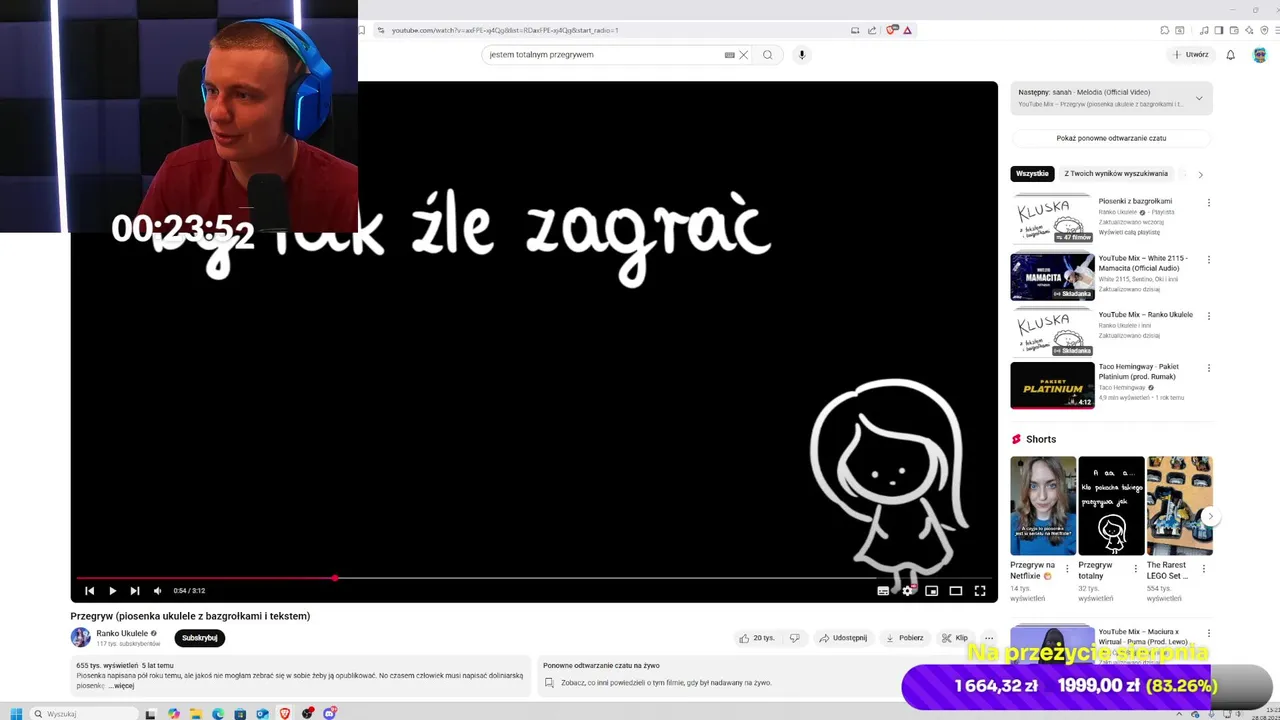Image resolution: width=1280 pixels, height=720 pixels.
Task: Skip to the previous video
Action: [x=89, y=590]
